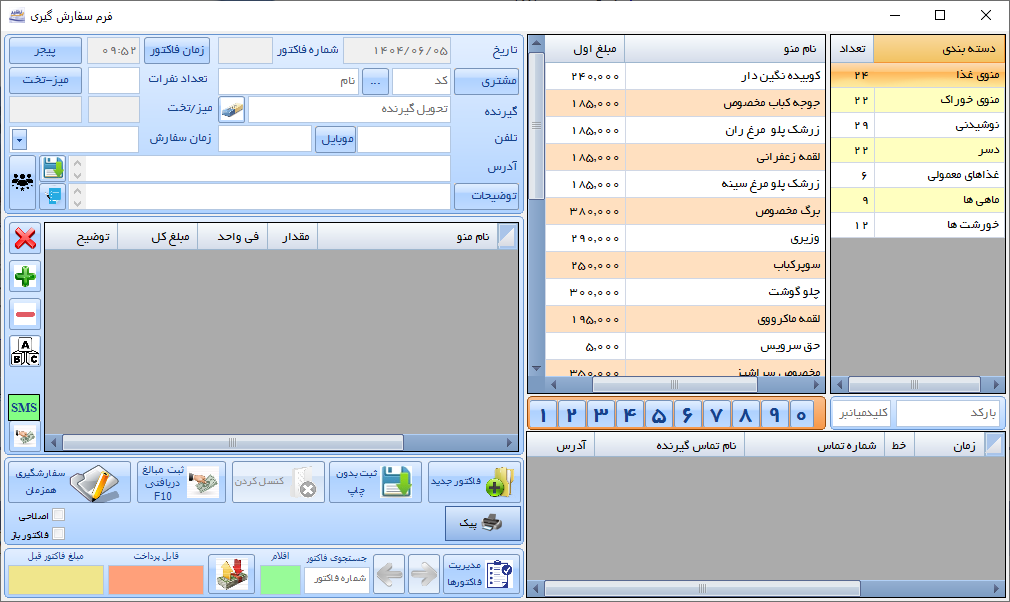The image size is (1010, 602).
Task: Click the money arrows icon in bottom bar
Action: (x=231, y=574)
